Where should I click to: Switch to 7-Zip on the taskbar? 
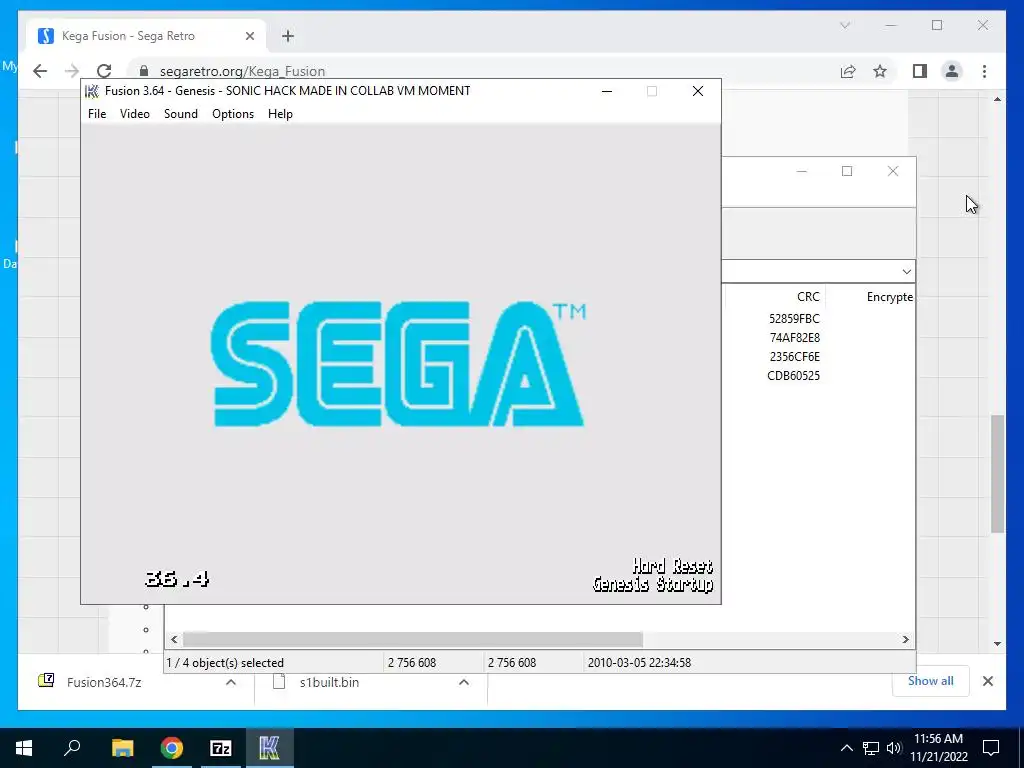(221, 748)
